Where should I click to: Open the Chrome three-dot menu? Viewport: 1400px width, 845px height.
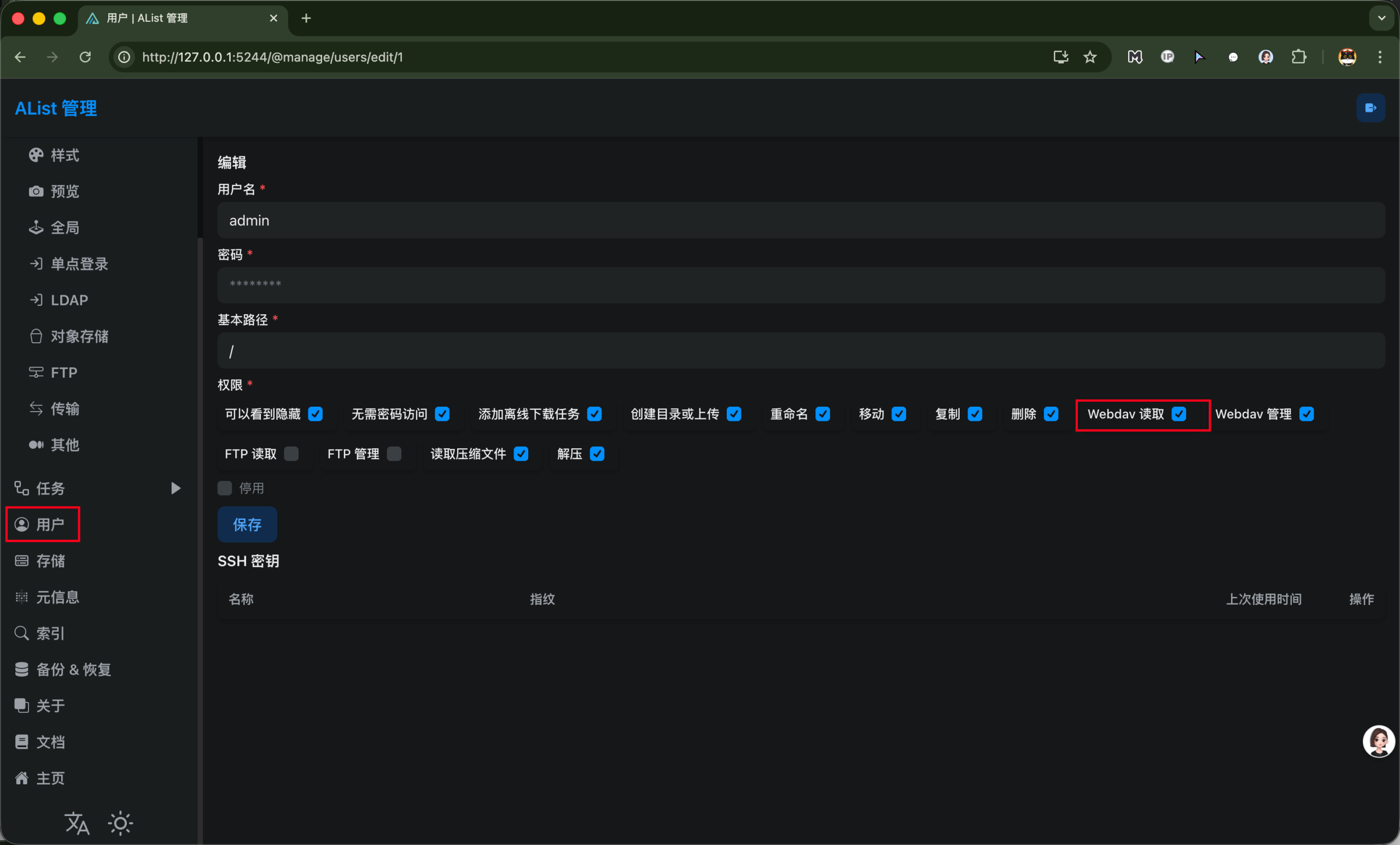[x=1380, y=57]
